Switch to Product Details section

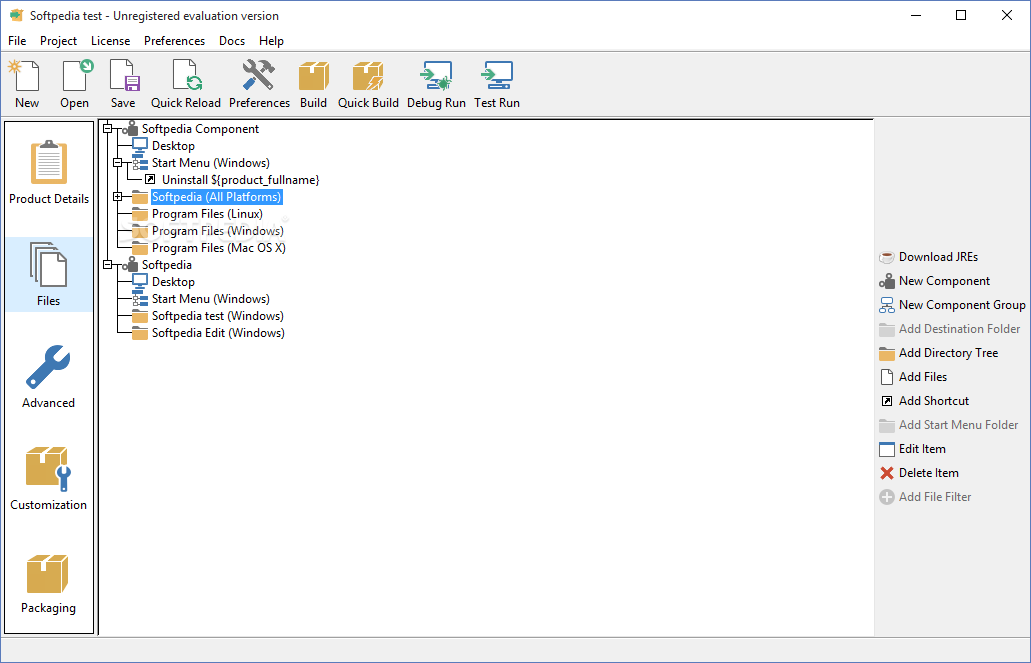pos(49,172)
